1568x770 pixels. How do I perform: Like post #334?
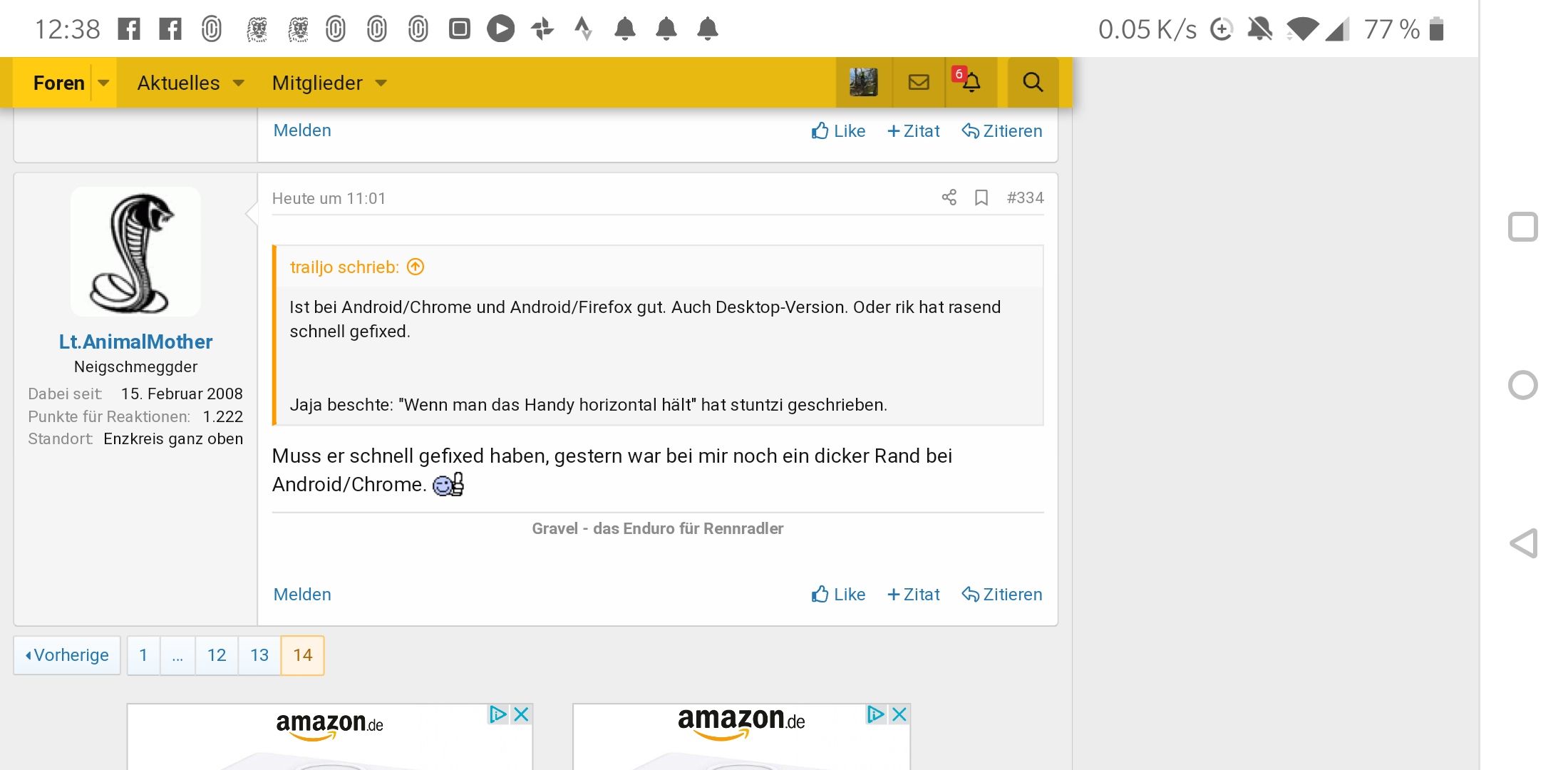838,594
